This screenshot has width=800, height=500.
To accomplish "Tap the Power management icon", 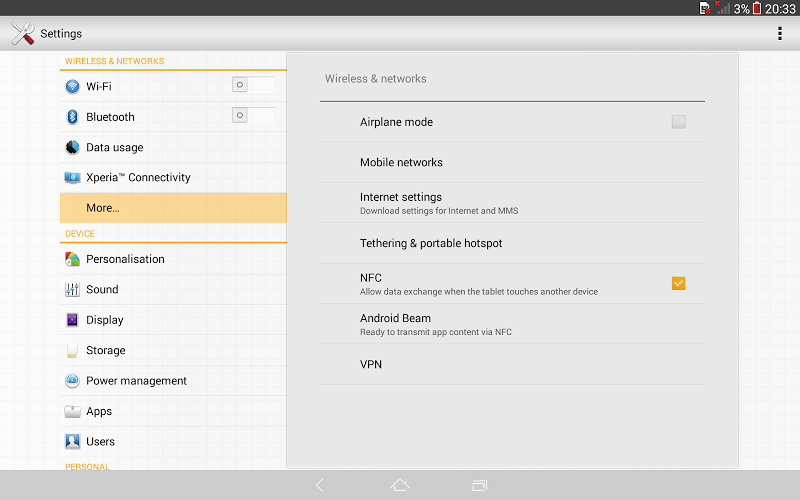I will tap(72, 381).
